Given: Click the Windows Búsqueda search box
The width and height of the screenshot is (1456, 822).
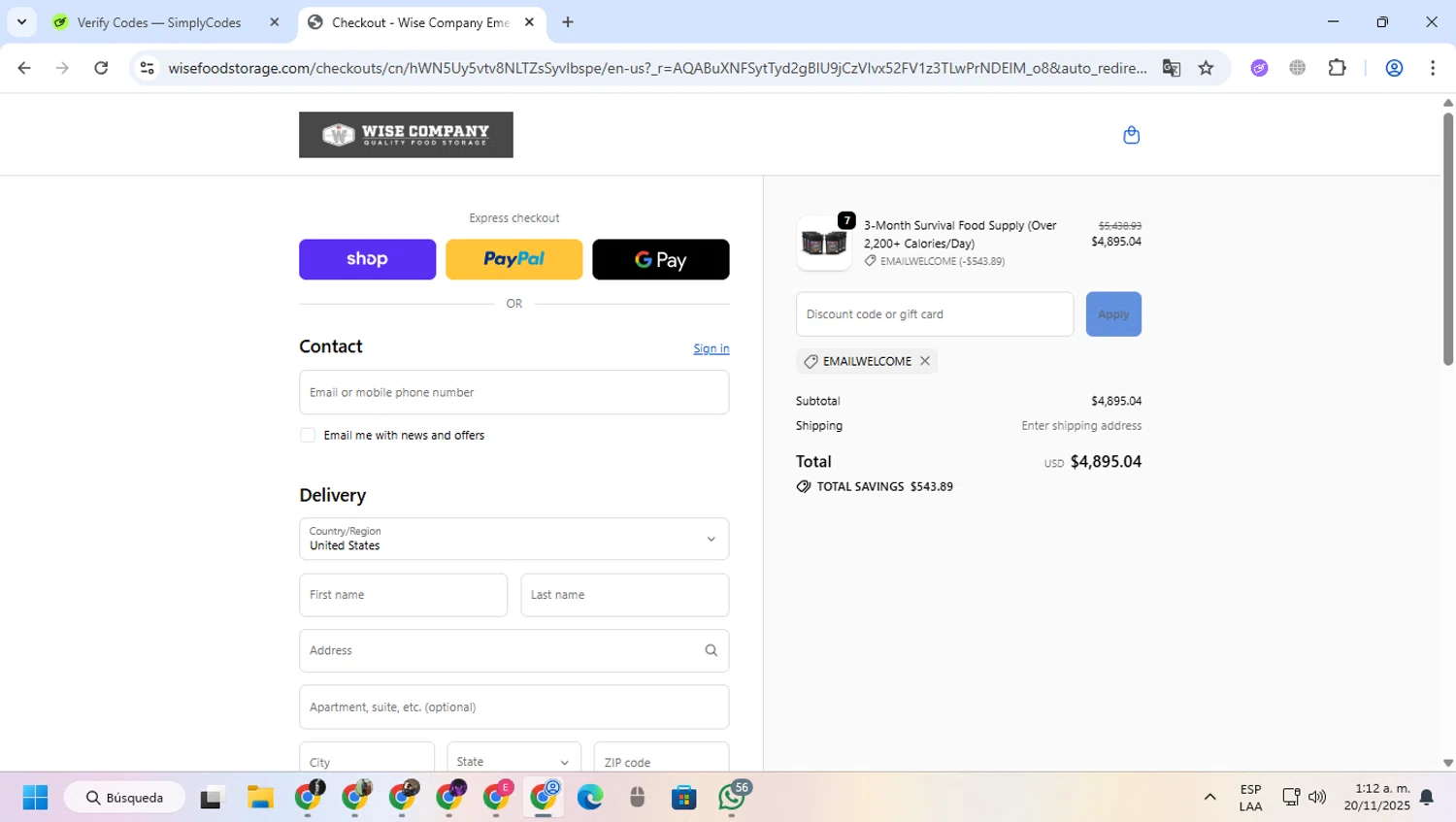Looking at the screenshot, I should click(124, 798).
